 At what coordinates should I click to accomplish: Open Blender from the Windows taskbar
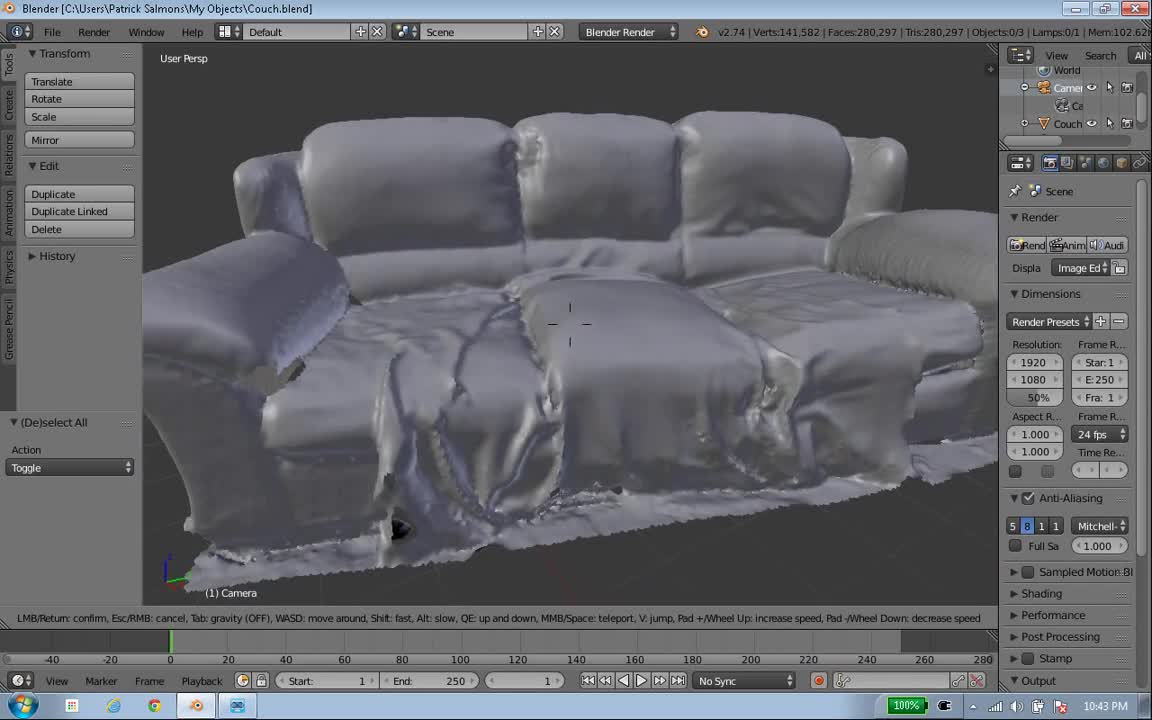coord(196,705)
